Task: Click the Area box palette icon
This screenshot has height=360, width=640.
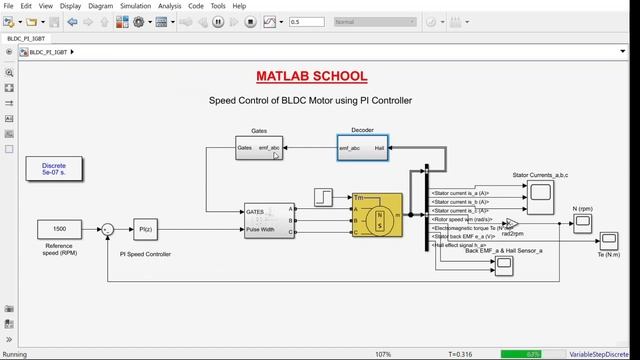Action: [x=9, y=149]
